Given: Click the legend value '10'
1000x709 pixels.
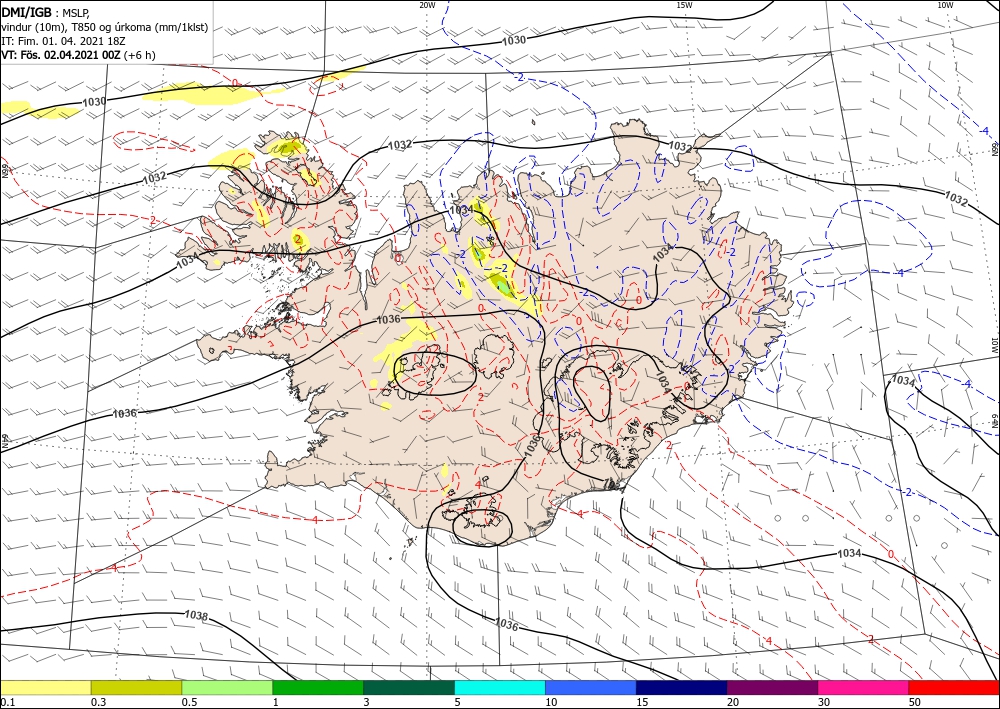Looking at the screenshot, I should (551, 702).
